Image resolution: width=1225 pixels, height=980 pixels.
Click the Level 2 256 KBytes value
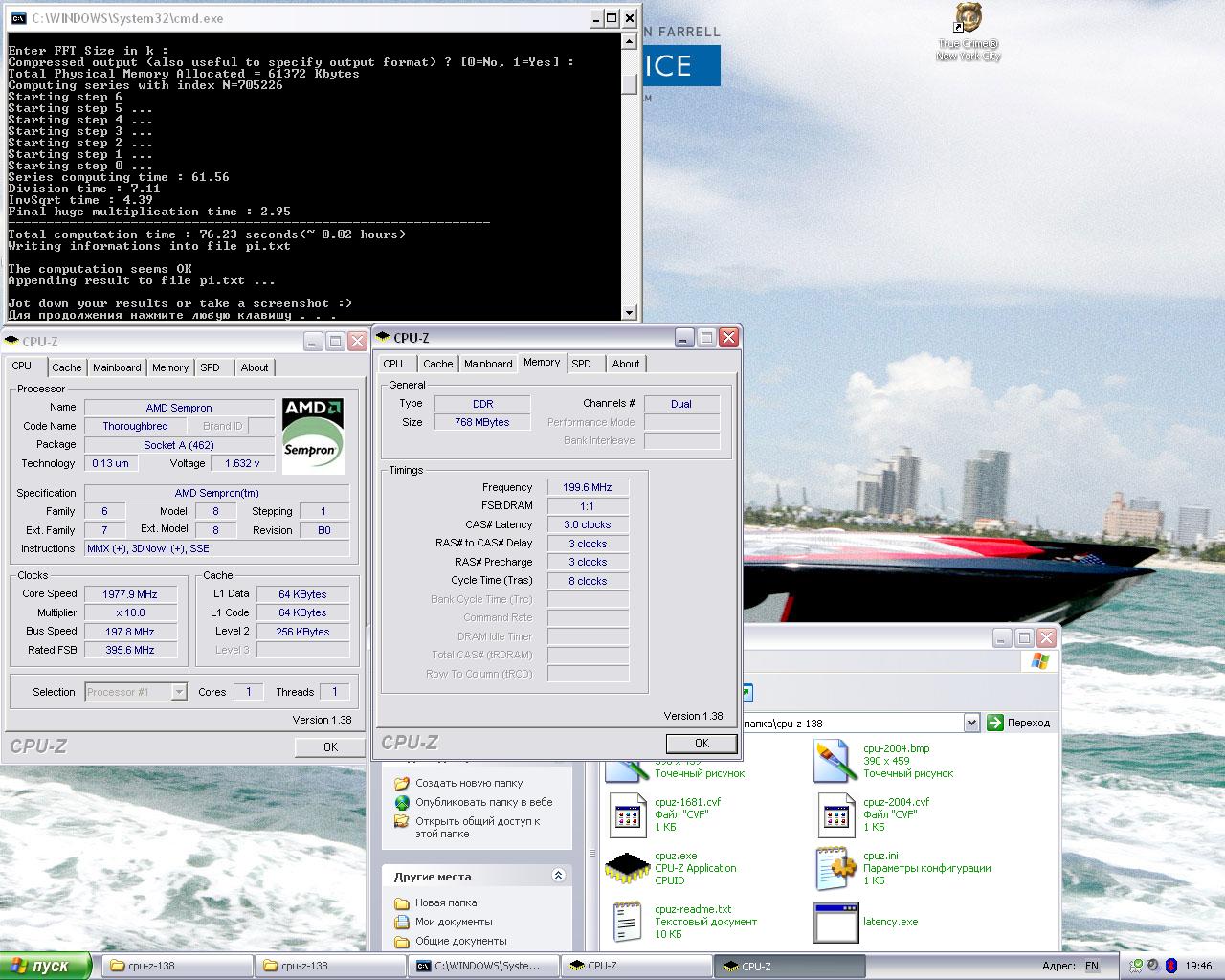[x=302, y=632]
